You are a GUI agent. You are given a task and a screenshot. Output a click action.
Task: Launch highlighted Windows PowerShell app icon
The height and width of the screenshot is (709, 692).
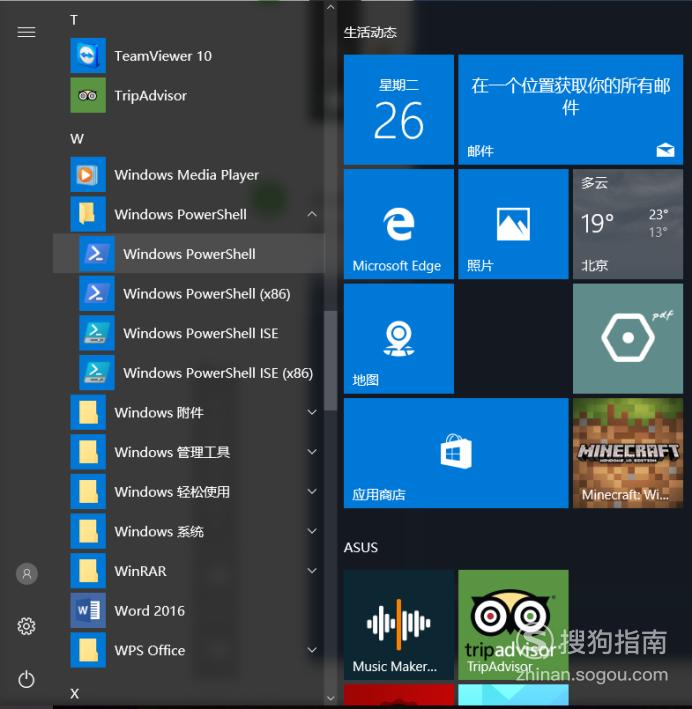(x=97, y=254)
